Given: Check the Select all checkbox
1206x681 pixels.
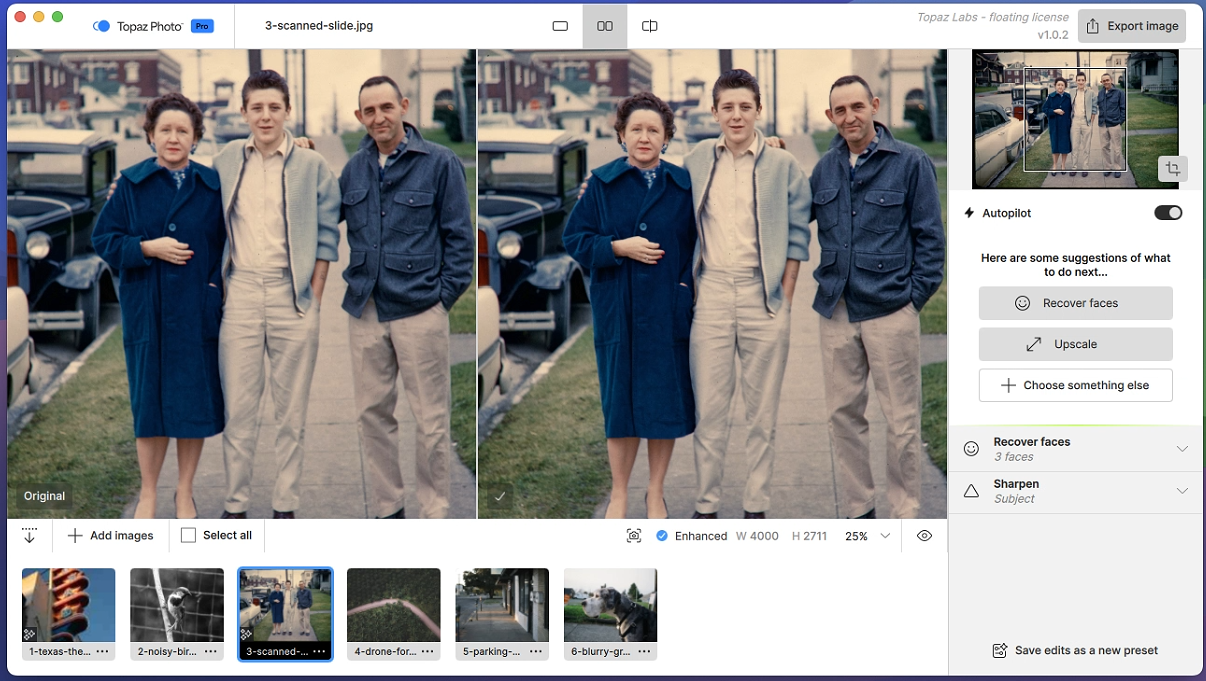Looking at the screenshot, I should [x=188, y=535].
